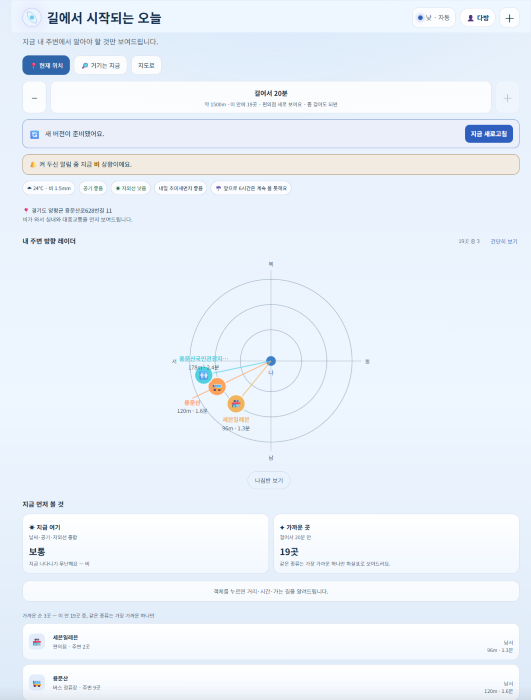Viewport: 531px width, 700px height.
Task: Select the yellow convenience store marker on radar
Action: point(236,404)
